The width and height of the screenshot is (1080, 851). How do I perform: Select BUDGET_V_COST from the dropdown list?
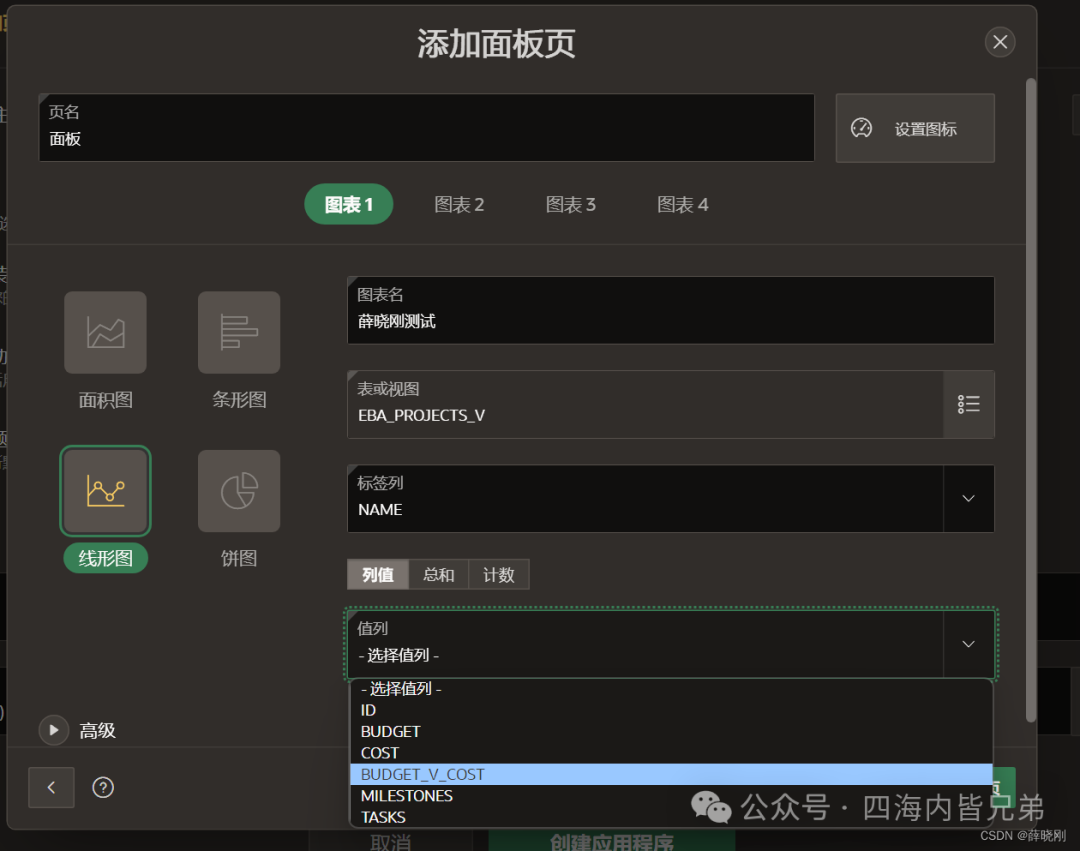click(671, 774)
